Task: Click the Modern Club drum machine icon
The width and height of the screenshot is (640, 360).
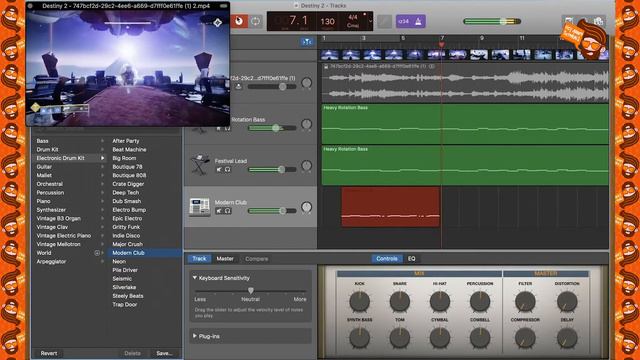Action: [x=200, y=207]
